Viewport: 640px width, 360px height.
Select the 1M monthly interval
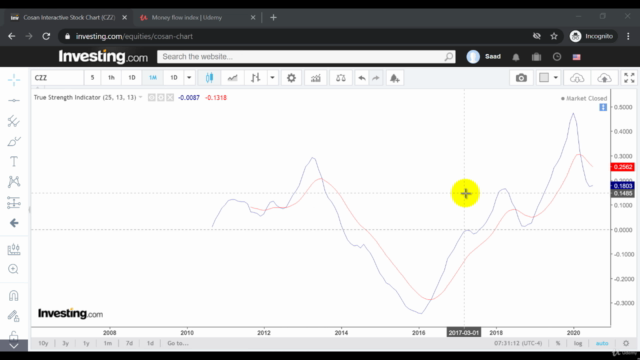(x=153, y=78)
